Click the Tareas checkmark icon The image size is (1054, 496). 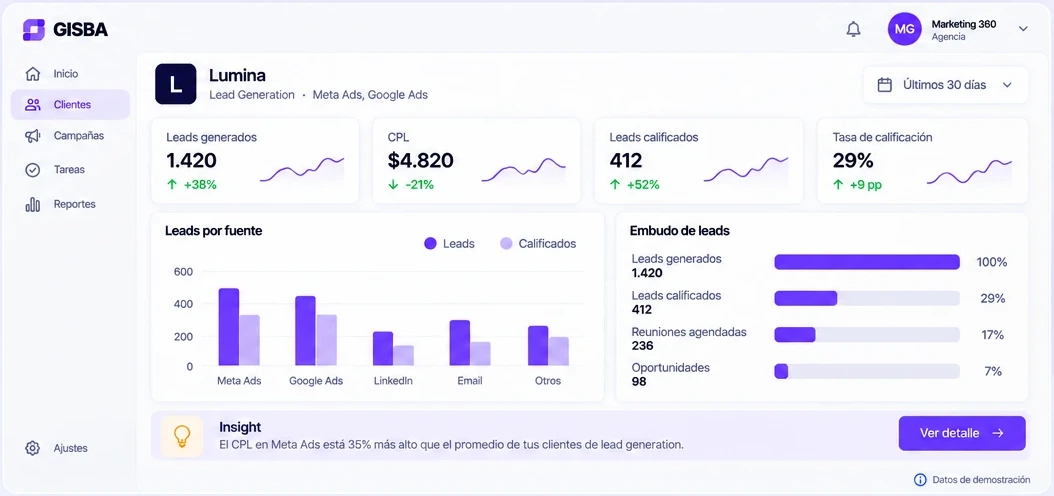click(32, 170)
